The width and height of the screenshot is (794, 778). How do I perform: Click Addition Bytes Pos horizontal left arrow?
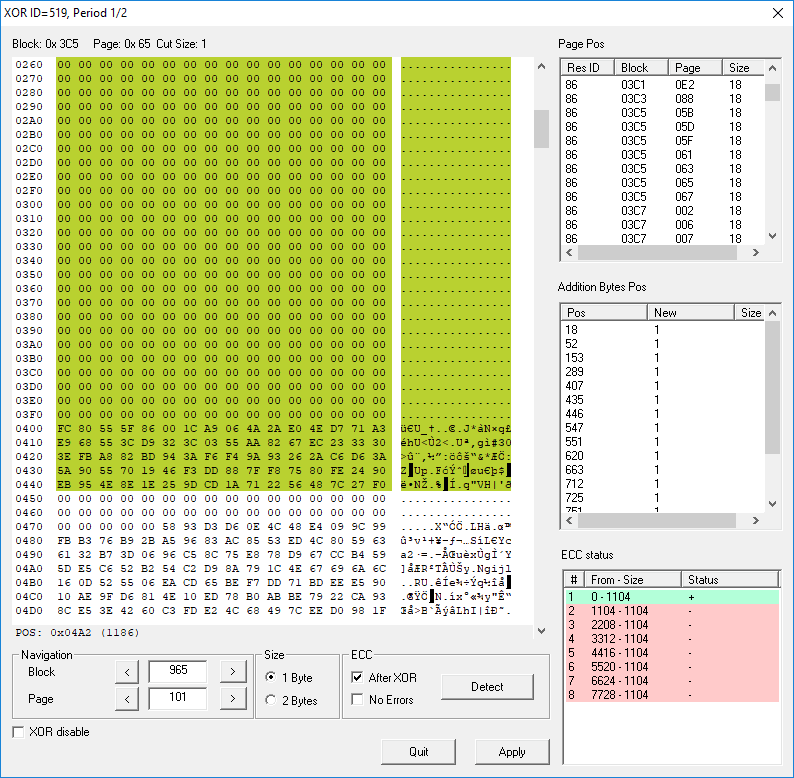(x=569, y=520)
